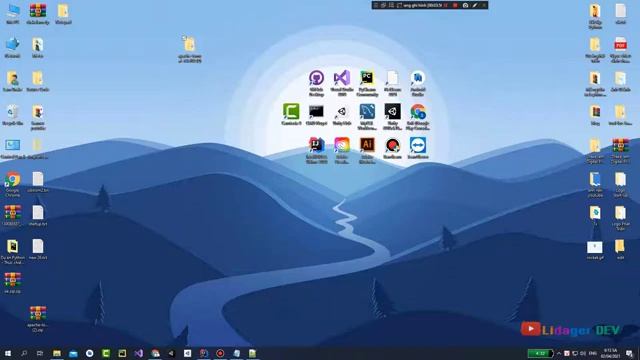Viewport: 640px width, 360px height.
Task: Open the Chrome profile shortcut with blue badge
Action: point(418,116)
